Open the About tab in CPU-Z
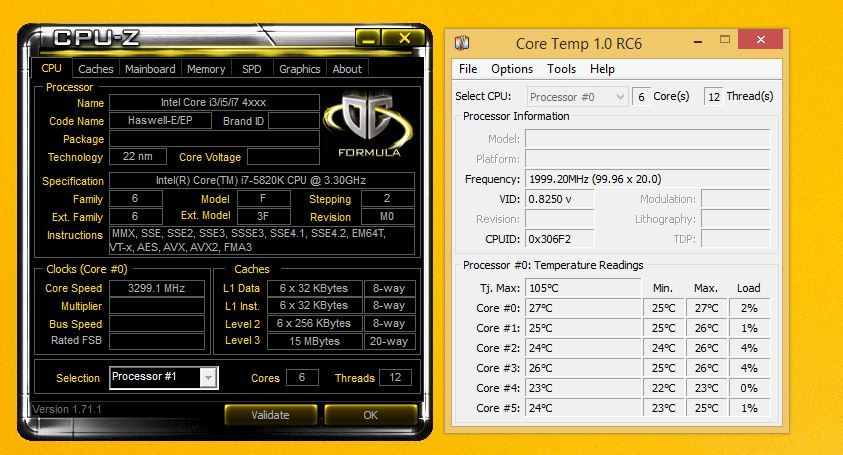Image resolution: width=843 pixels, height=455 pixels. [x=347, y=69]
